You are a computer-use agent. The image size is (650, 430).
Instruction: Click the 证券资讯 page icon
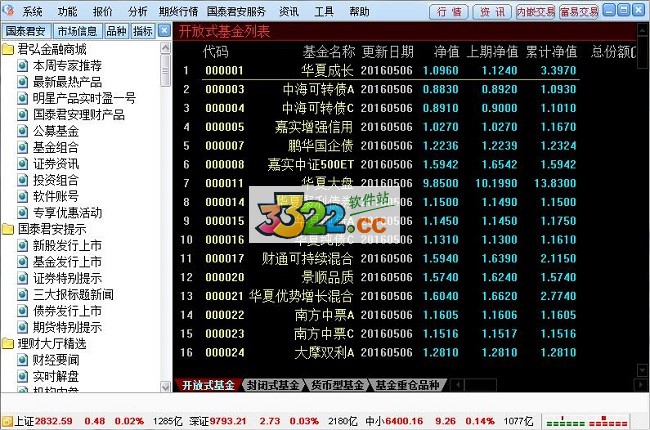[23, 164]
